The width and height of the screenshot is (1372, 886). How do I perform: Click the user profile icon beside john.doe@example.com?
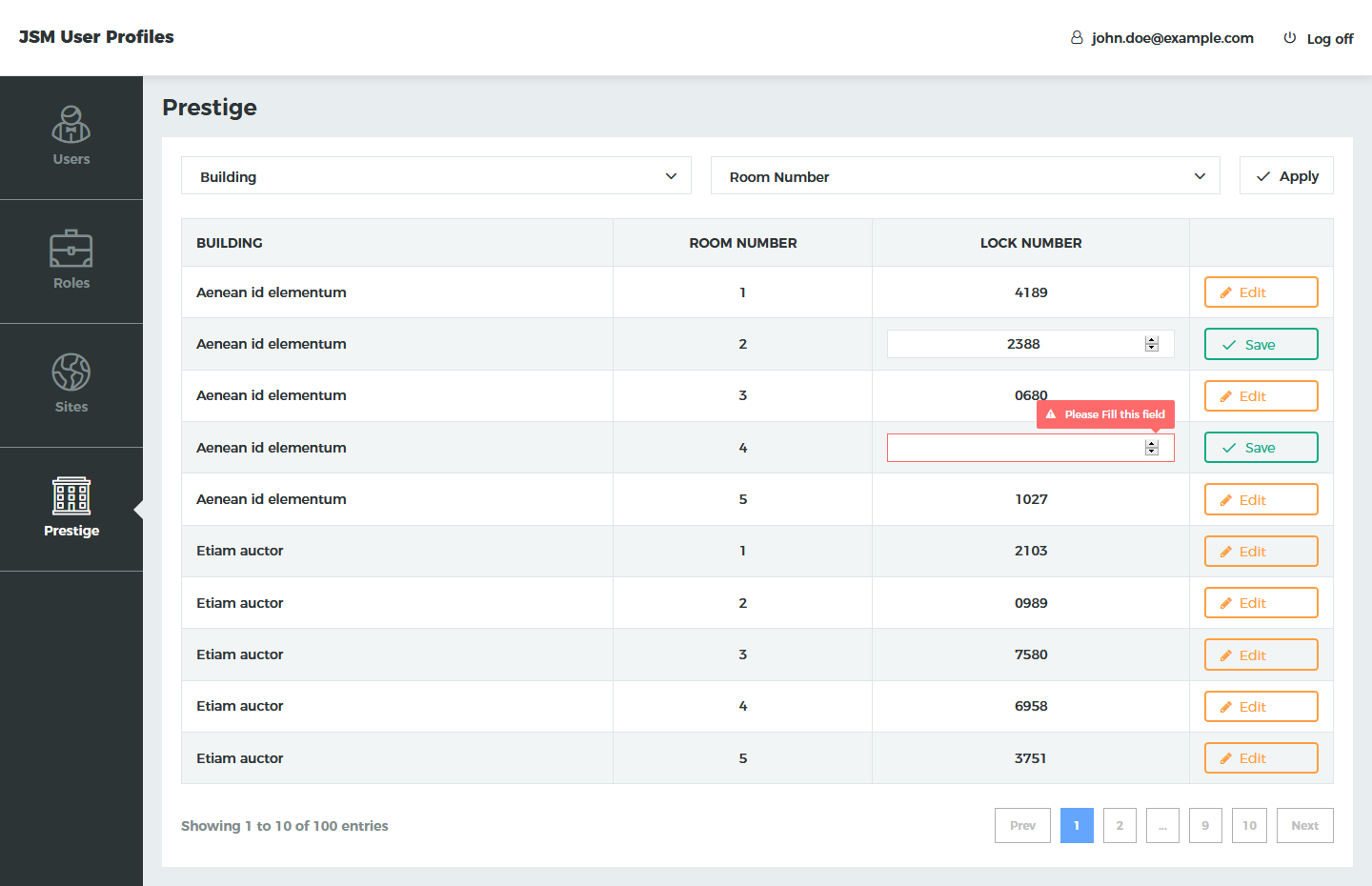1077,38
